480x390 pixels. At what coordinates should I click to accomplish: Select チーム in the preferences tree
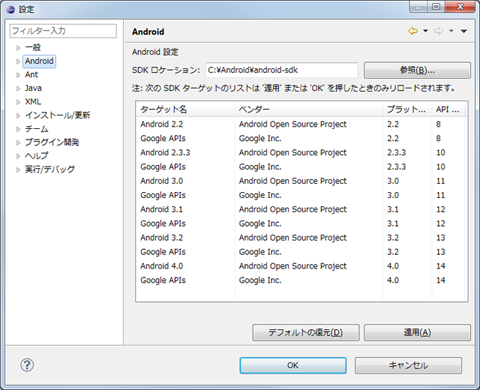tap(36, 129)
